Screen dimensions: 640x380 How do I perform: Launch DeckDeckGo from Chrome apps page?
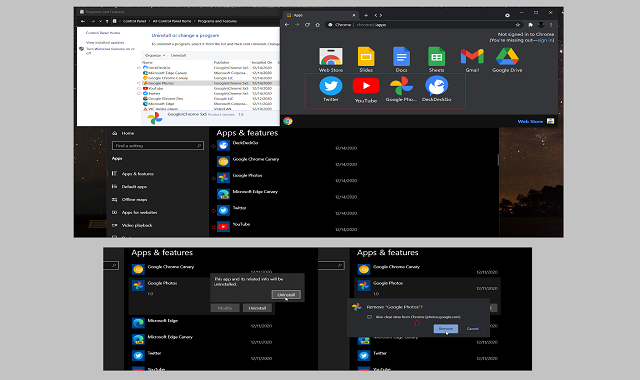point(436,89)
